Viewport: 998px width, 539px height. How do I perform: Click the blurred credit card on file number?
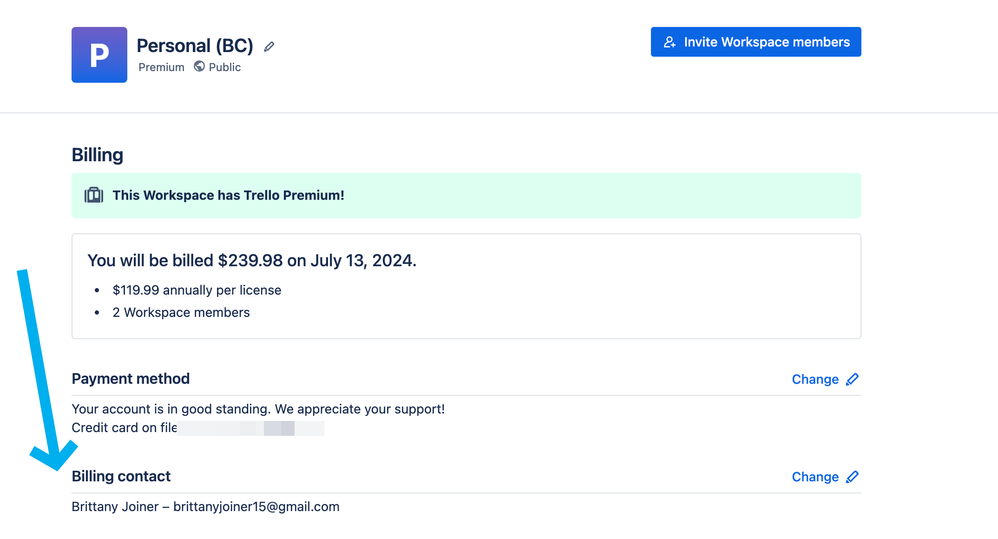(x=251, y=428)
